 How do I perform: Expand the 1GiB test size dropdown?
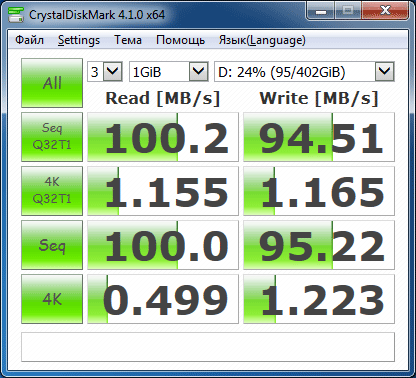tap(169, 71)
